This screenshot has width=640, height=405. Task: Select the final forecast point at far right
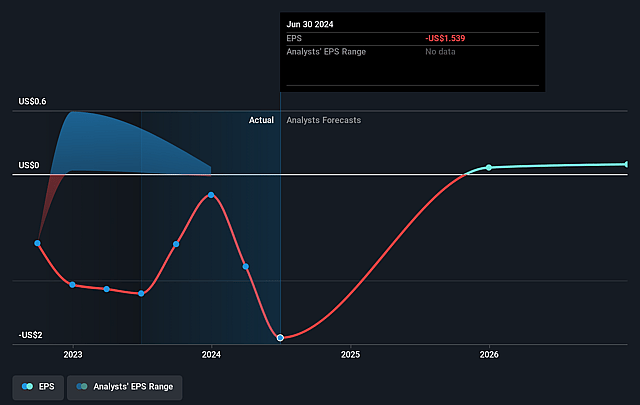(627, 164)
